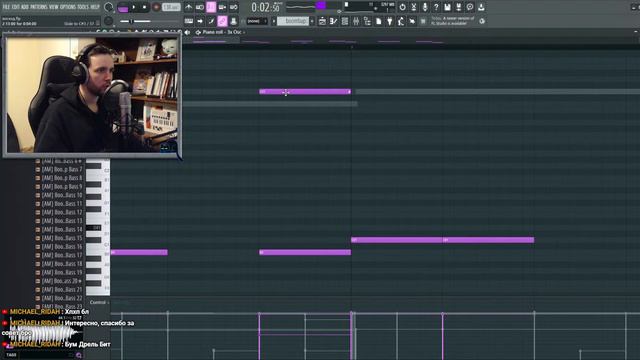Toggle typing keyboard to piano icon
This screenshot has width=640, height=360.
189,21
